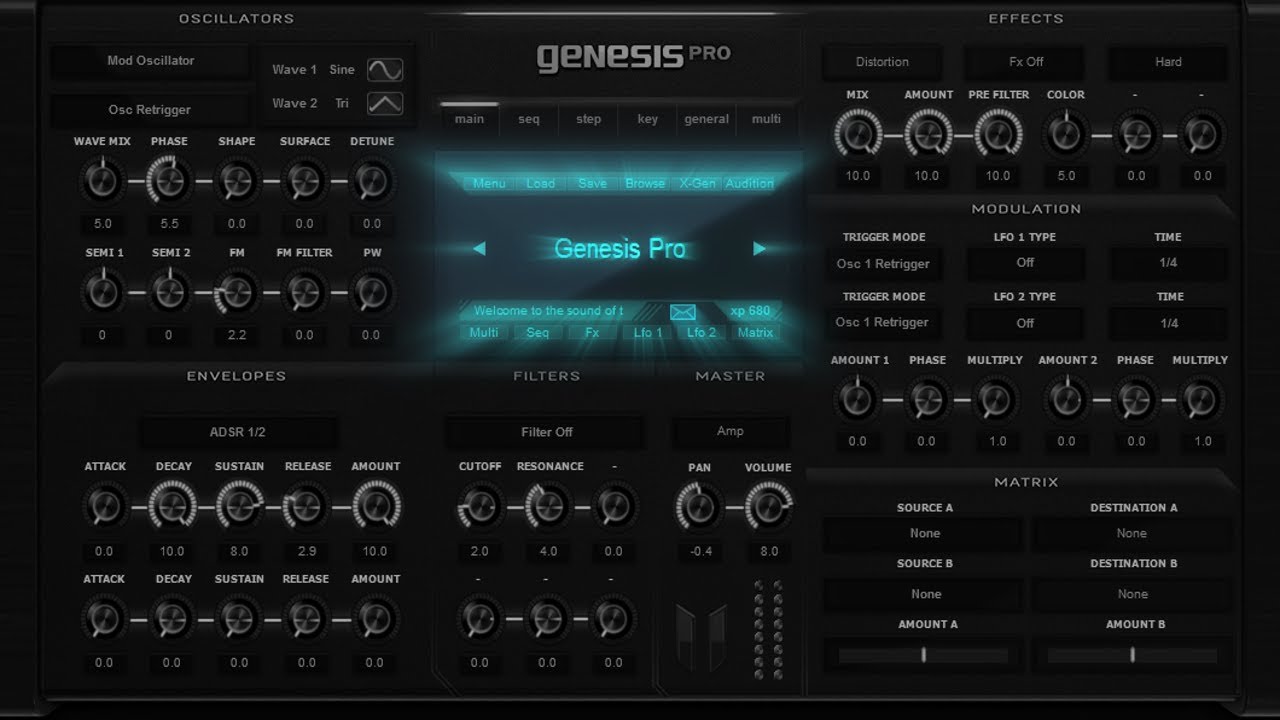Open the DESTINATION B None dropdown
Screen dimensions: 1280x720
tap(1132, 594)
